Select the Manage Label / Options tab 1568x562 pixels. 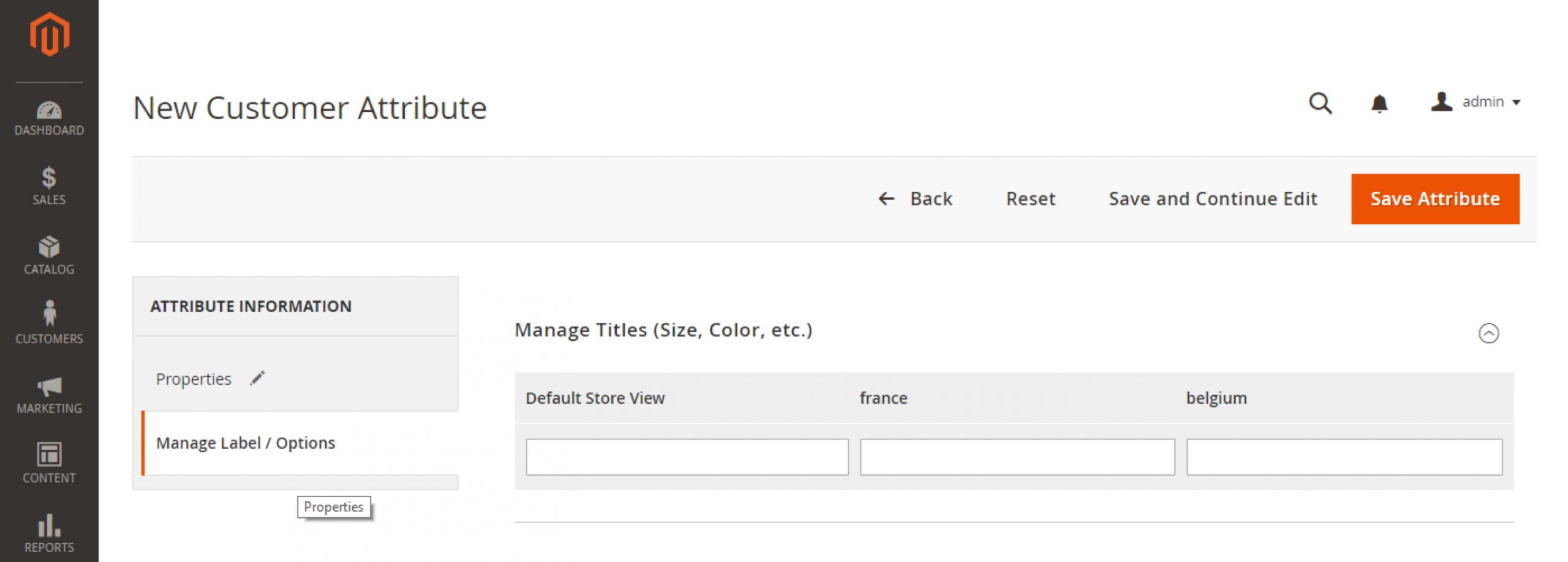[x=246, y=442]
